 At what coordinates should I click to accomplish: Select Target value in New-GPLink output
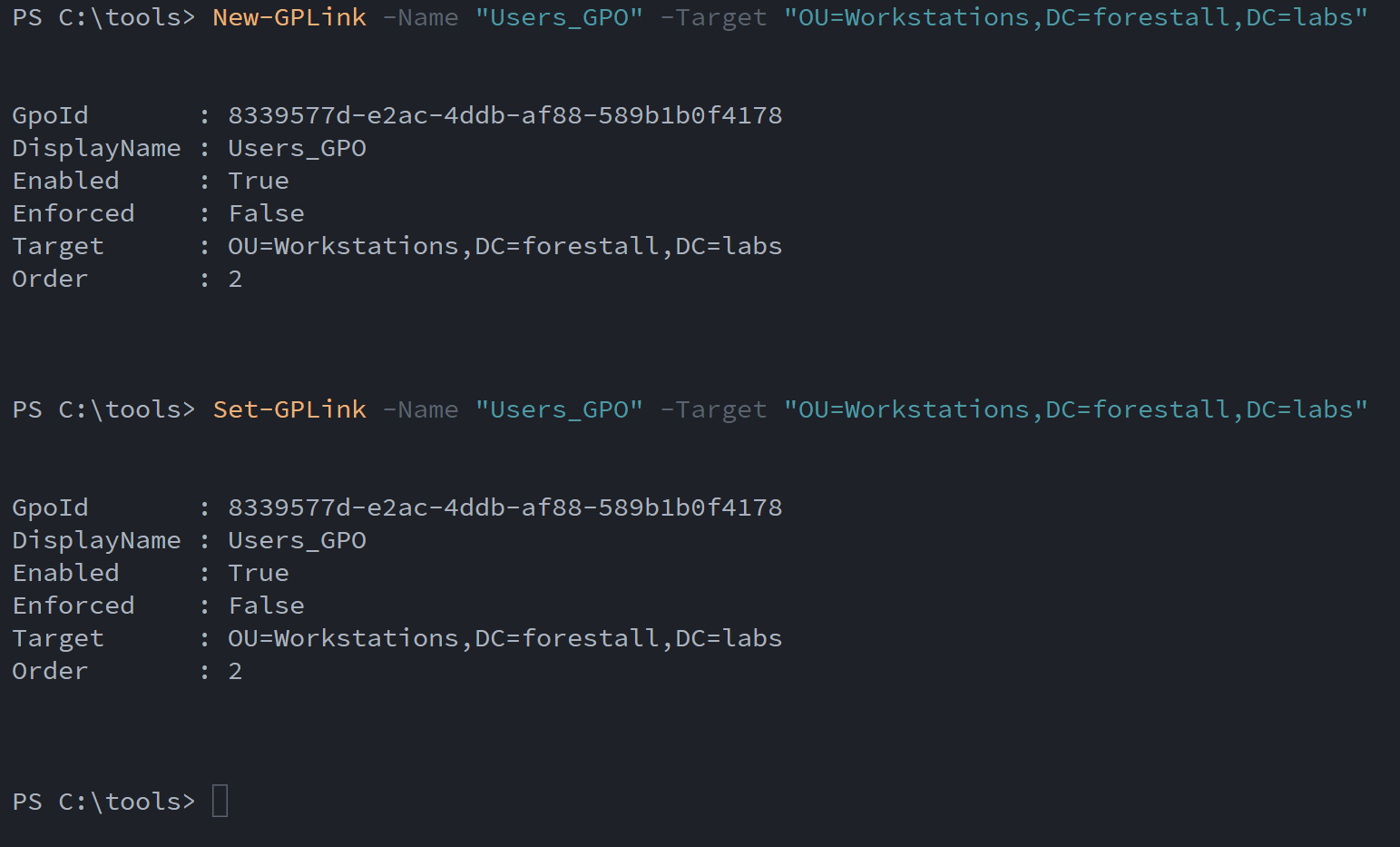[504, 246]
